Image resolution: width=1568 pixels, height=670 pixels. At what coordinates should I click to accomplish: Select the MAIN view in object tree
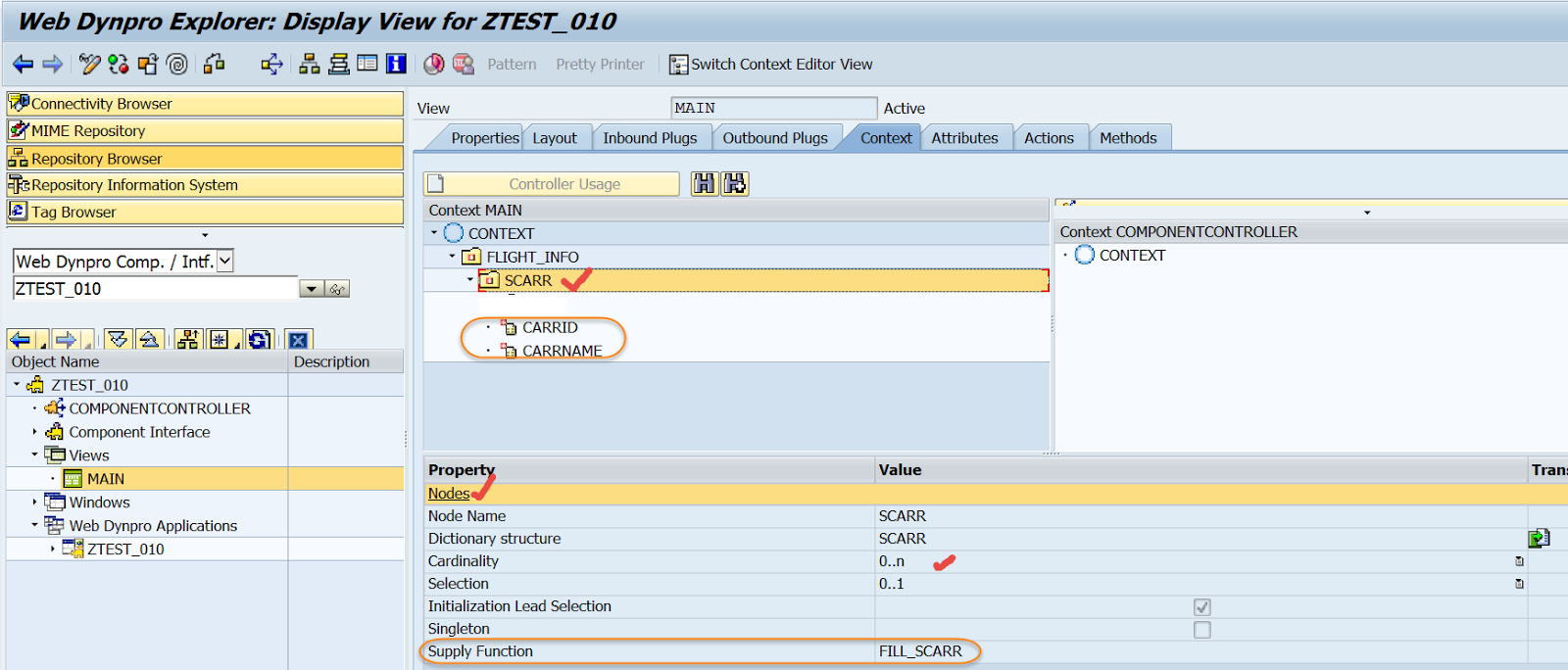(x=106, y=479)
